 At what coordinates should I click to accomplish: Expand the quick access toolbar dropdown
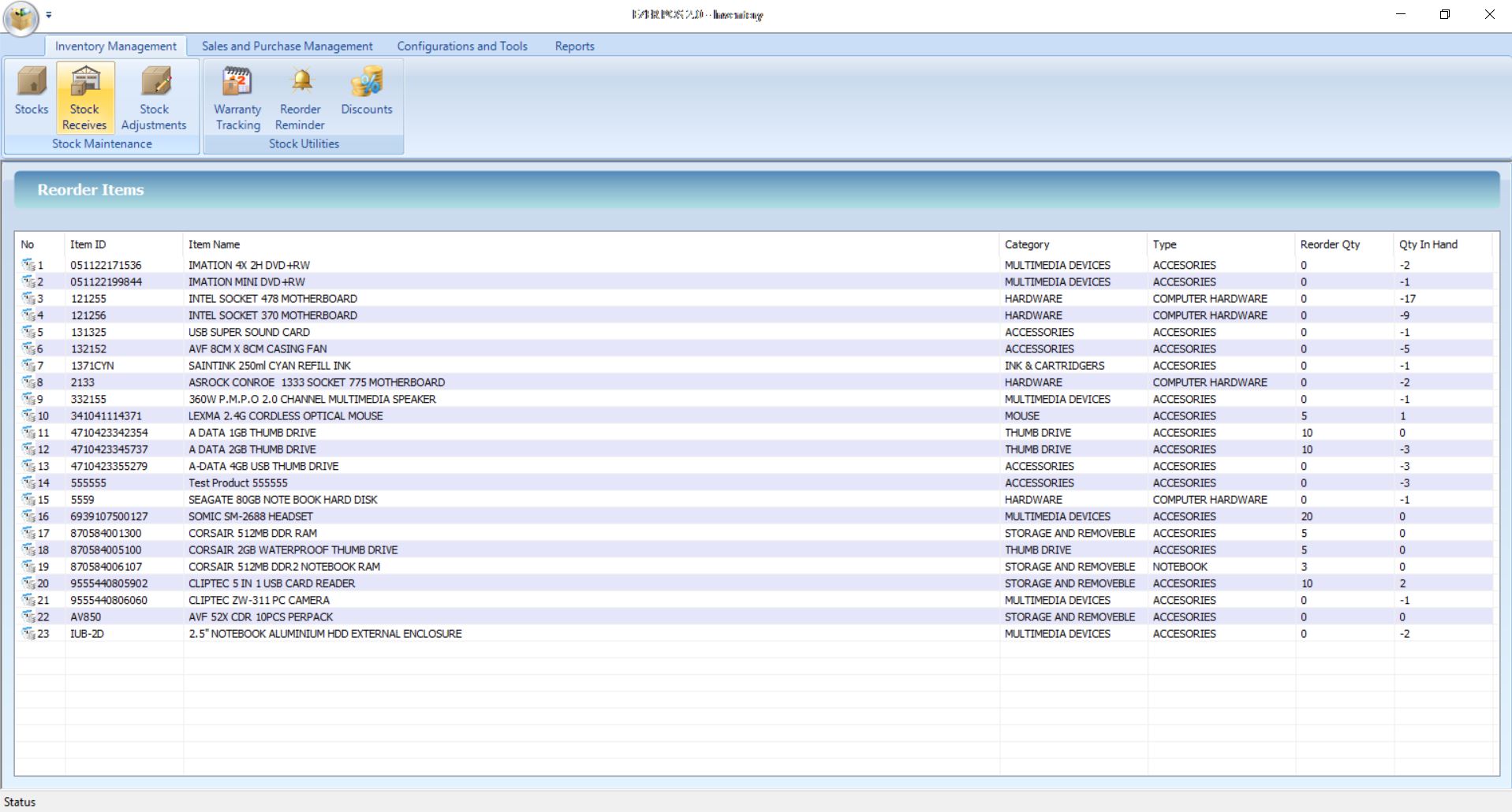pos(49,14)
